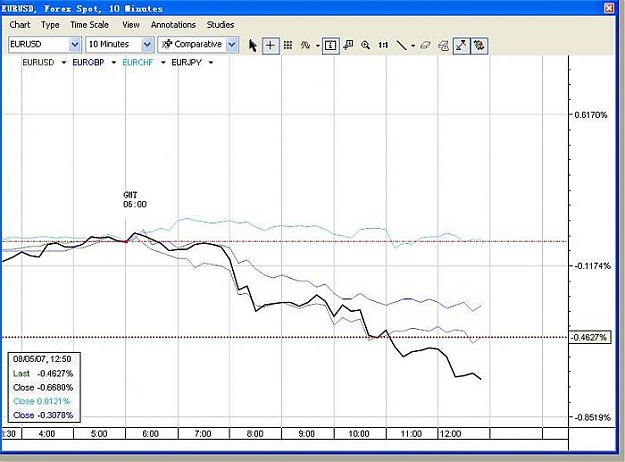Toggle the comparative series settings icon
Viewport: 625px width, 462px height.
(480, 45)
